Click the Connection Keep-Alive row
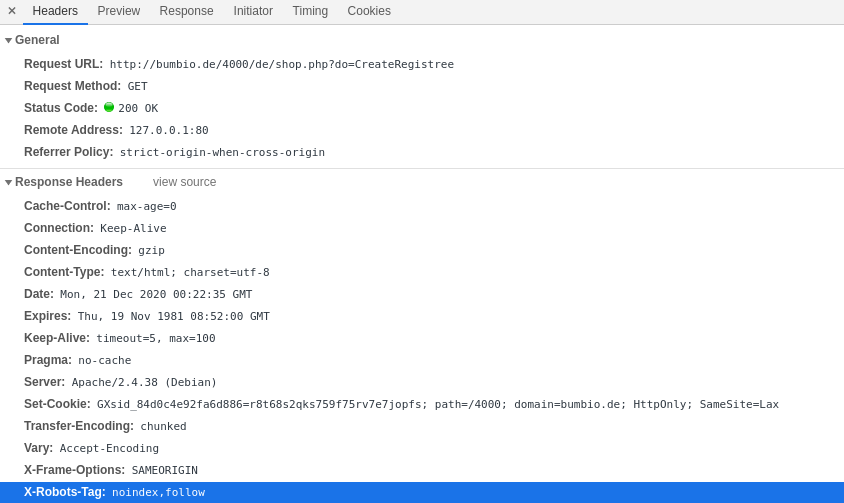 422,228
